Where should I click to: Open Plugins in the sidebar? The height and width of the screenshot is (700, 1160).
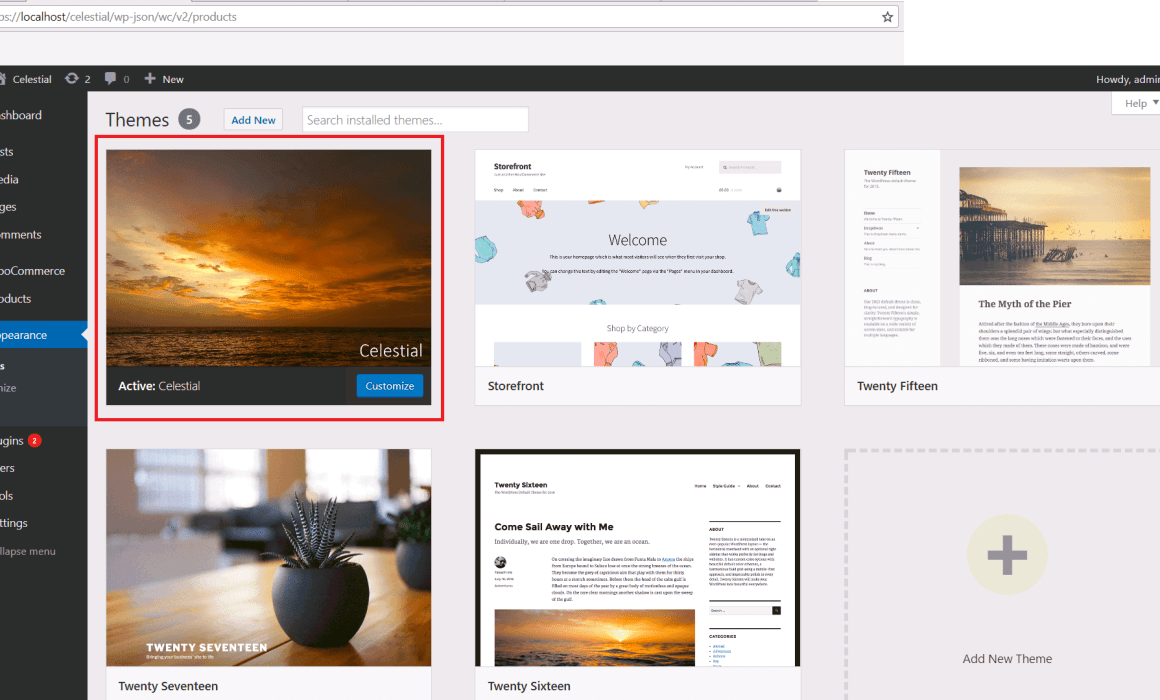pyautogui.click(x=12, y=440)
